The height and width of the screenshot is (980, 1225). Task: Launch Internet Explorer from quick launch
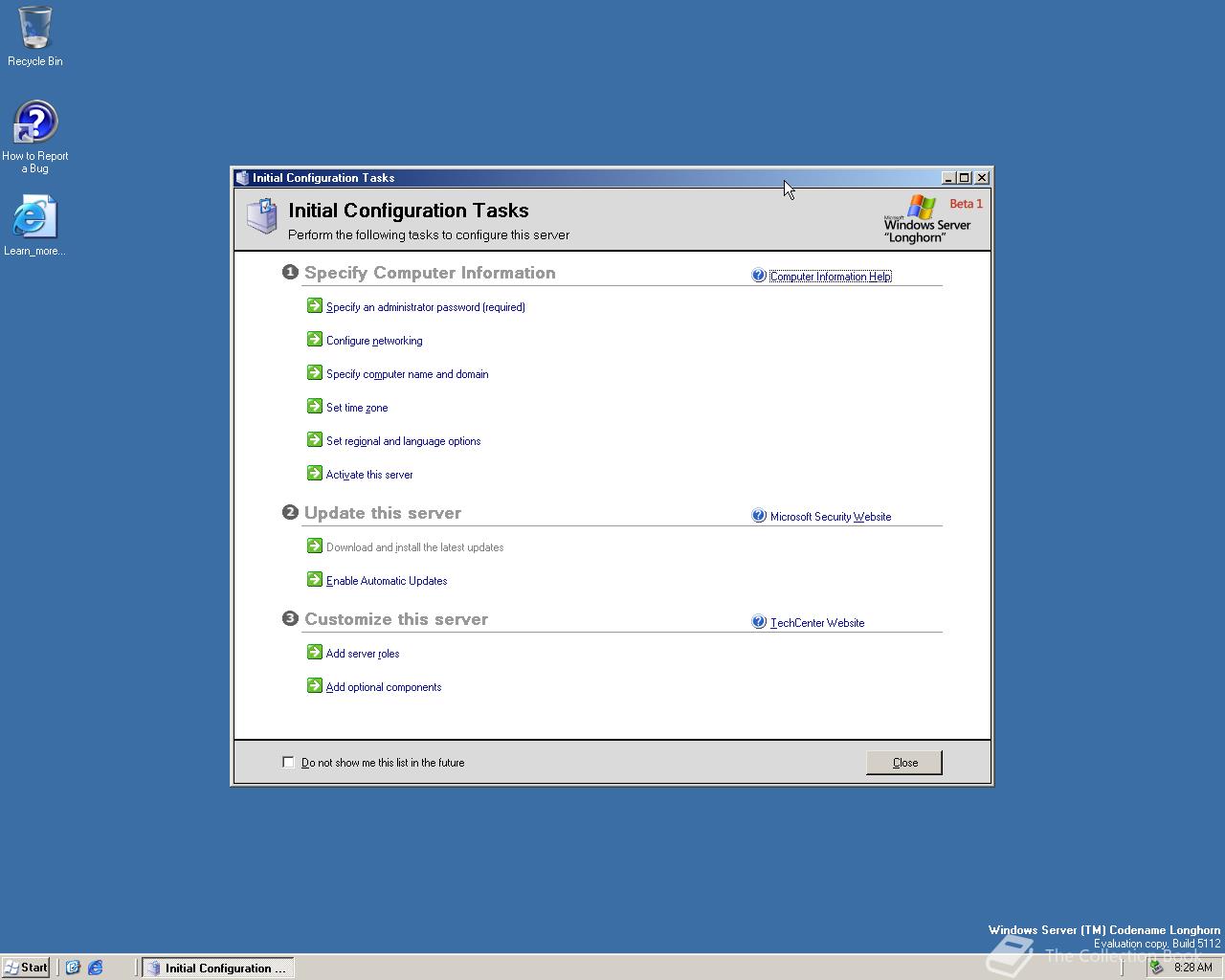[96, 968]
